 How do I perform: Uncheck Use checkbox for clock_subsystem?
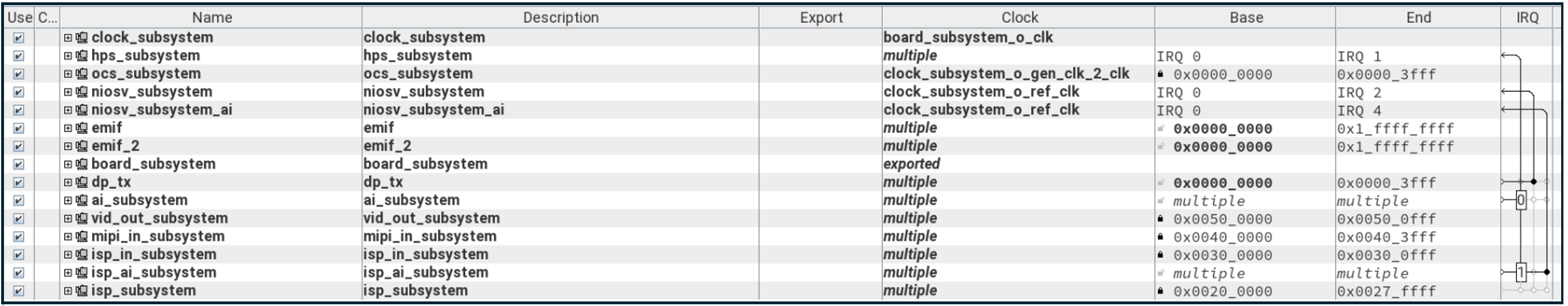coord(19,38)
